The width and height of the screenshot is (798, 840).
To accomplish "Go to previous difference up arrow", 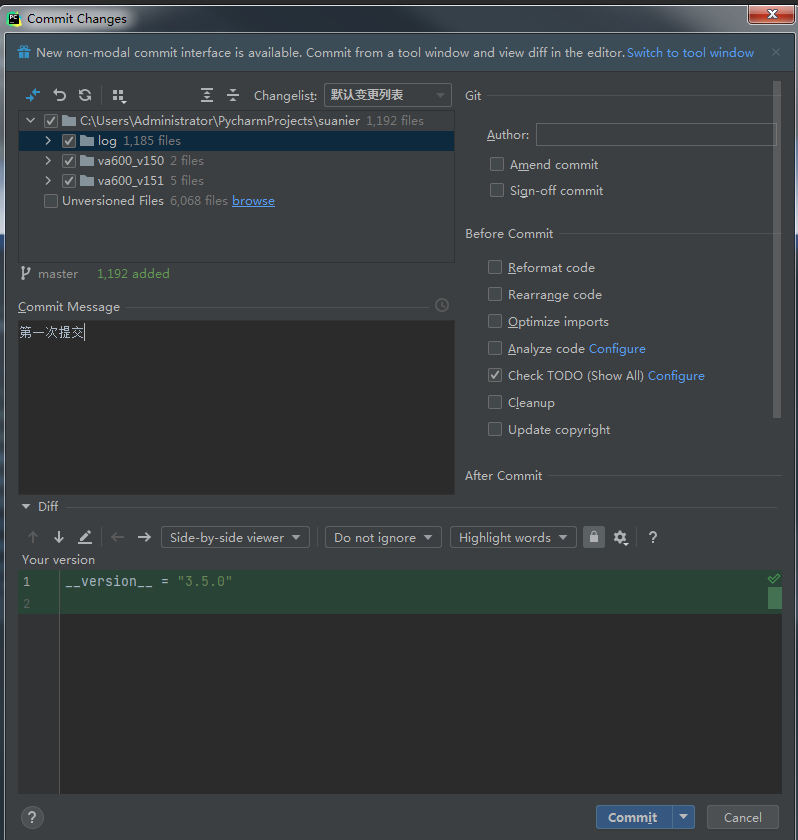I will point(33,537).
